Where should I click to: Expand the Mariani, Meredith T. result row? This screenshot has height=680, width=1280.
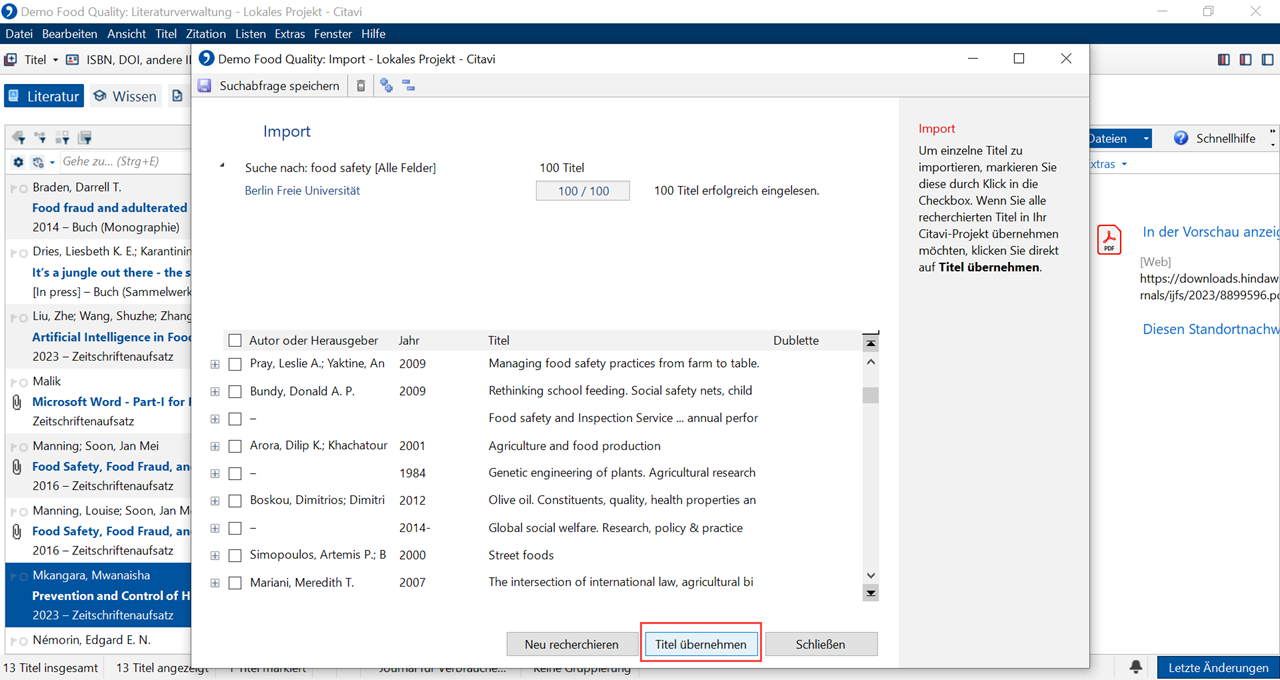click(x=215, y=583)
